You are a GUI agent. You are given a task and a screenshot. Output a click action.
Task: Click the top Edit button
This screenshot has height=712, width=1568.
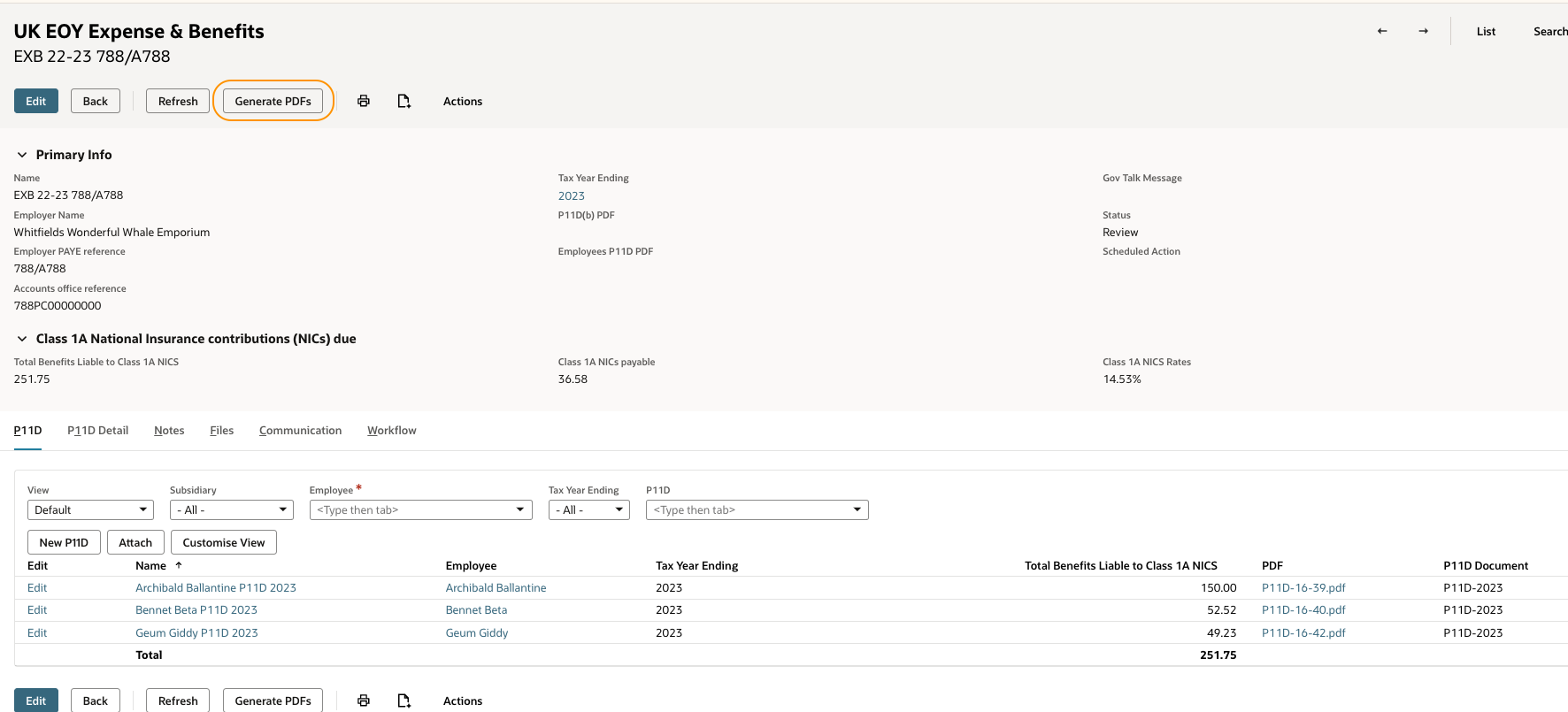pyautogui.click(x=36, y=101)
